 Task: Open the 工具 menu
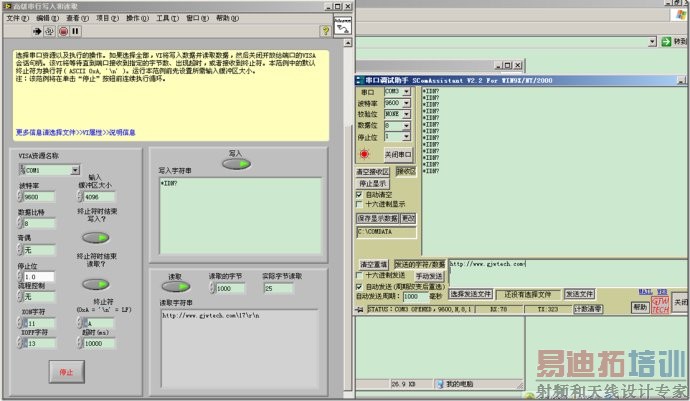[x=167, y=18]
